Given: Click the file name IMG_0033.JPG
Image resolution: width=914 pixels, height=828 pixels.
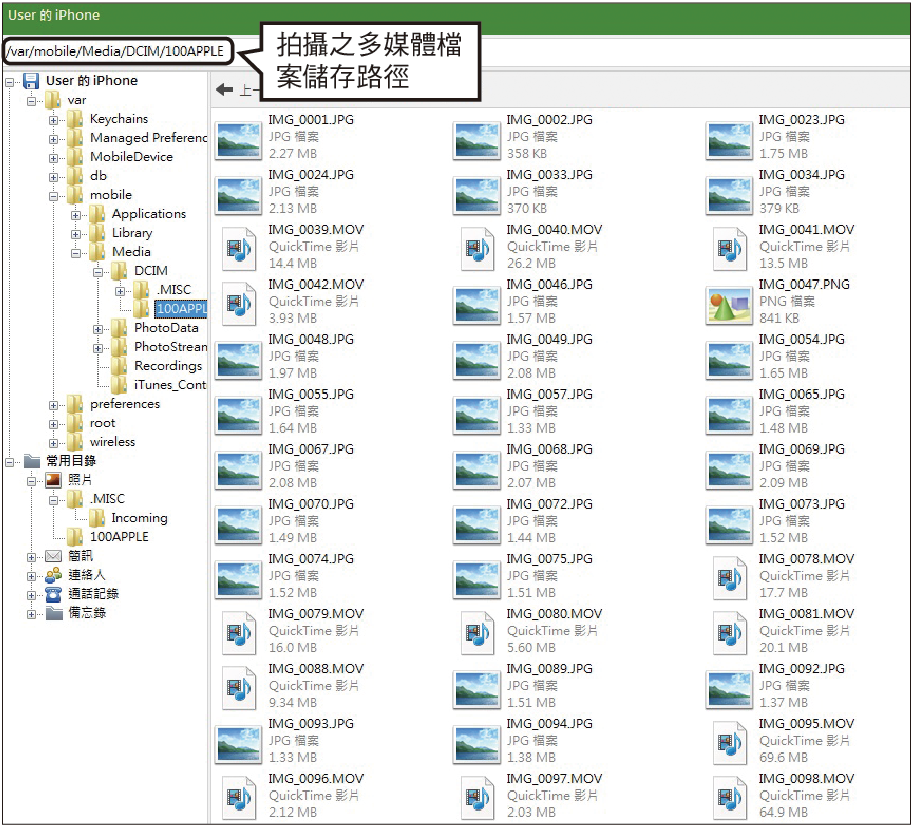Looking at the screenshot, I should click(549, 174).
